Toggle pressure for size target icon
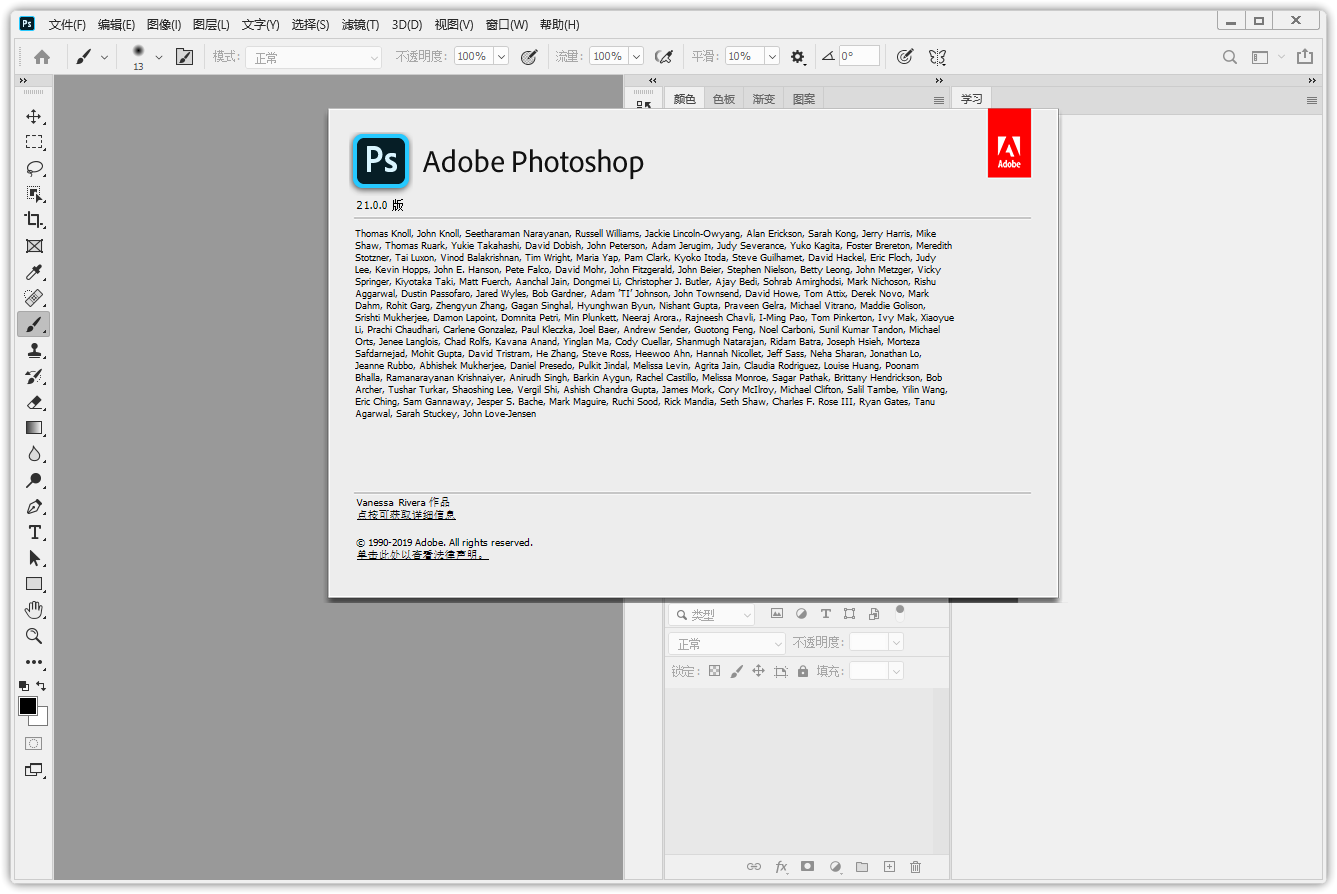Image resolution: width=1337 pixels, height=894 pixels. click(x=904, y=57)
